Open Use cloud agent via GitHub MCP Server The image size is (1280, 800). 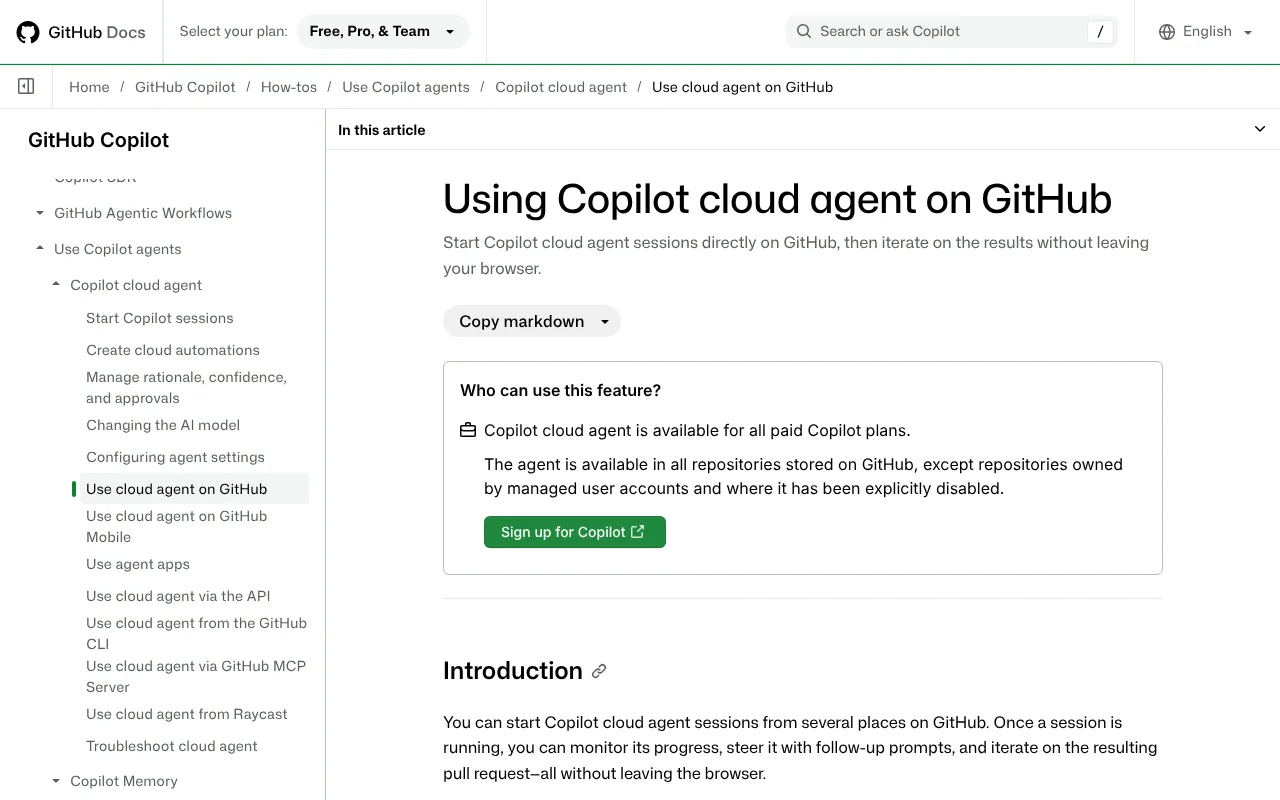tap(196, 676)
